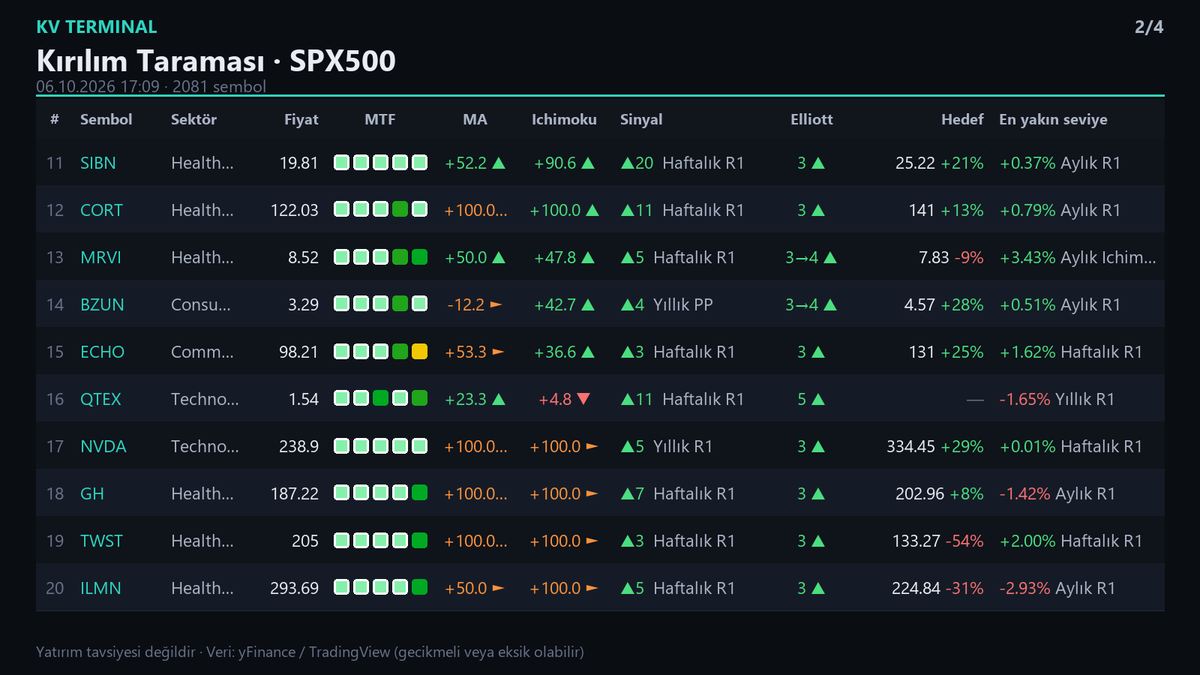1200x675 pixels.
Task: Click the 06.10.2026 17:09 timestamp line
Action: click(151, 87)
